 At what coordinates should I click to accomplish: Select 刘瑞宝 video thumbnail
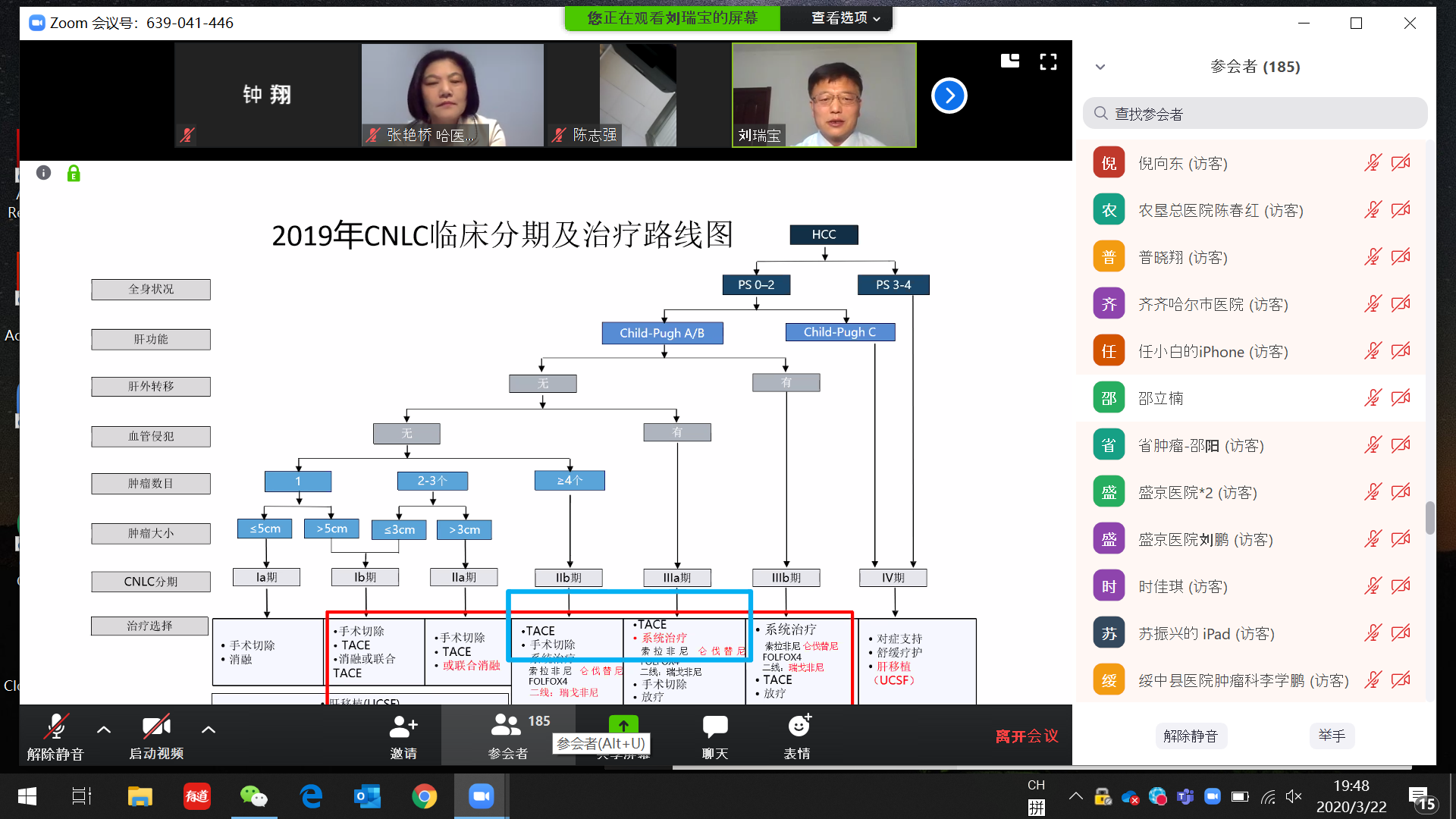pyautogui.click(x=824, y=95)
